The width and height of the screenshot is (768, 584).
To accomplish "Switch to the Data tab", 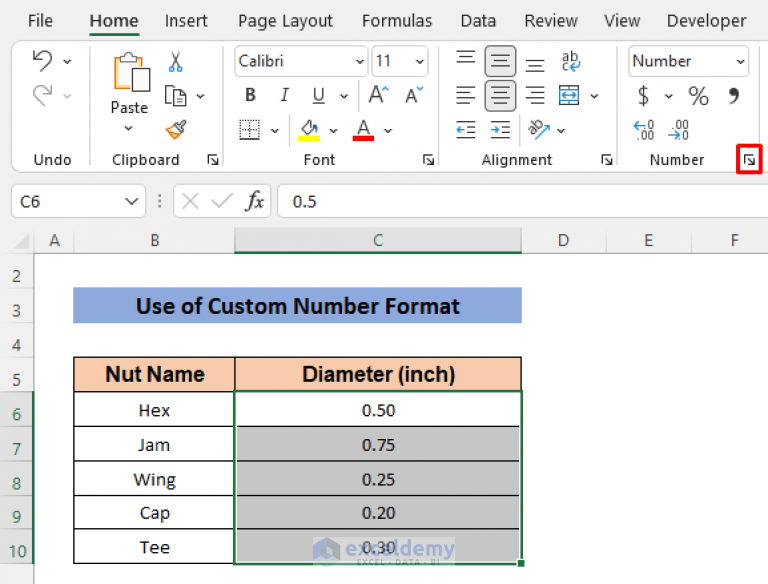I will click(478, 21).
